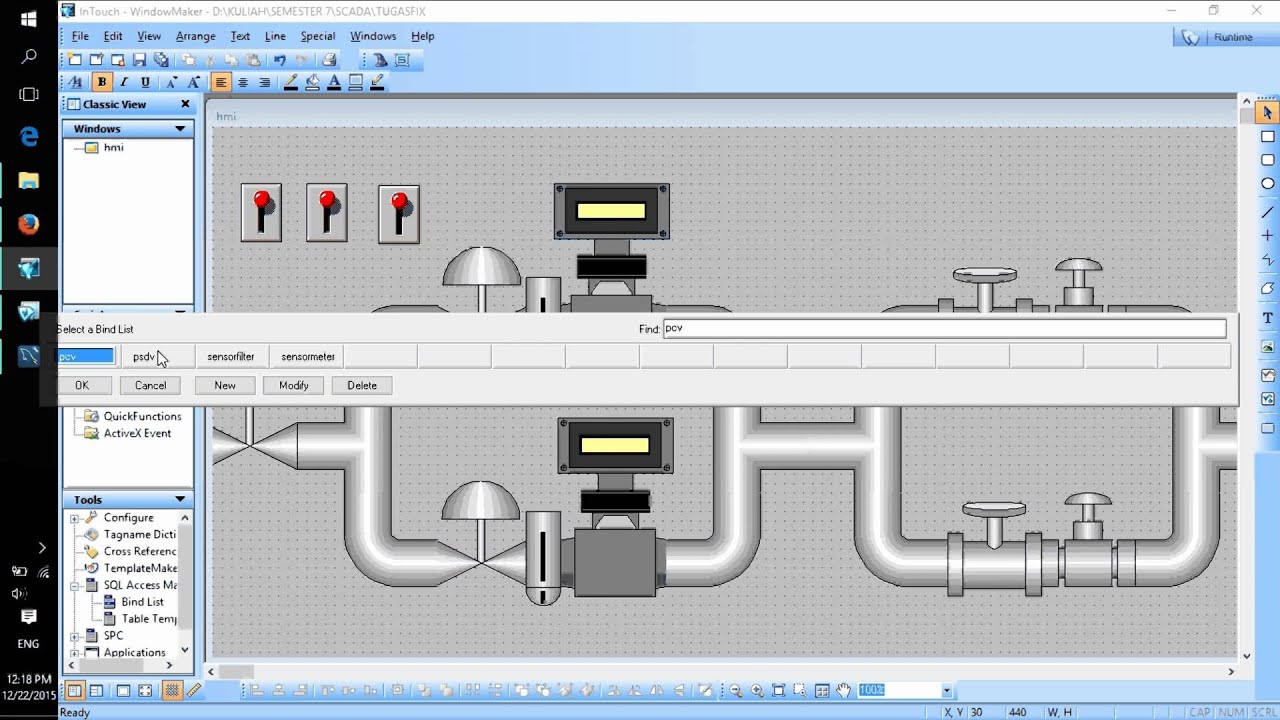Select the sensorfilter bind list entry
Screen dimensions: 1280x720
(231, 356)
